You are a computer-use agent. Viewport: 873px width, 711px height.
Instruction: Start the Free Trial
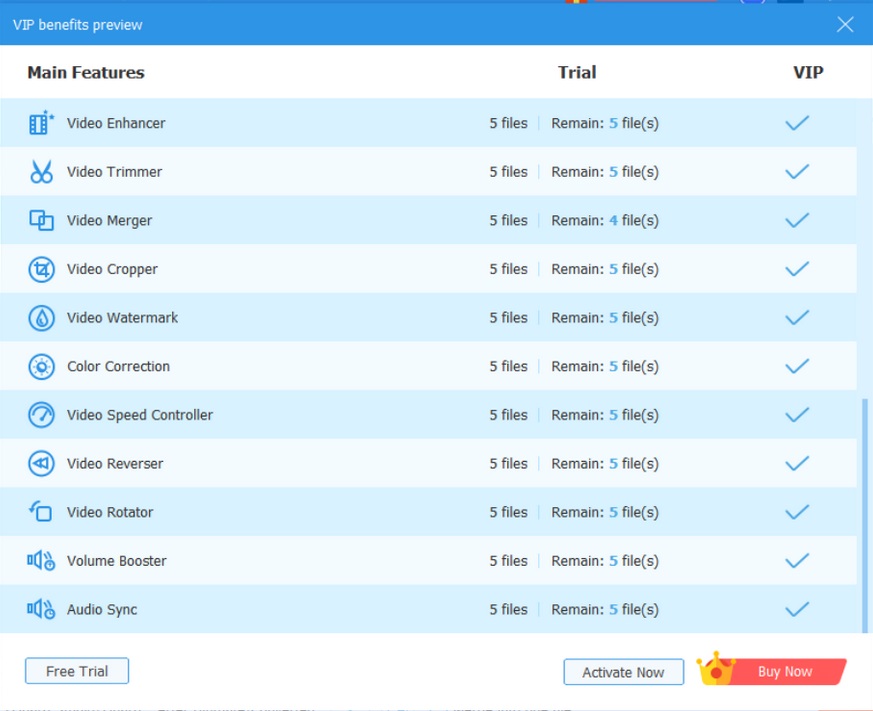click(x=77, y=671)
